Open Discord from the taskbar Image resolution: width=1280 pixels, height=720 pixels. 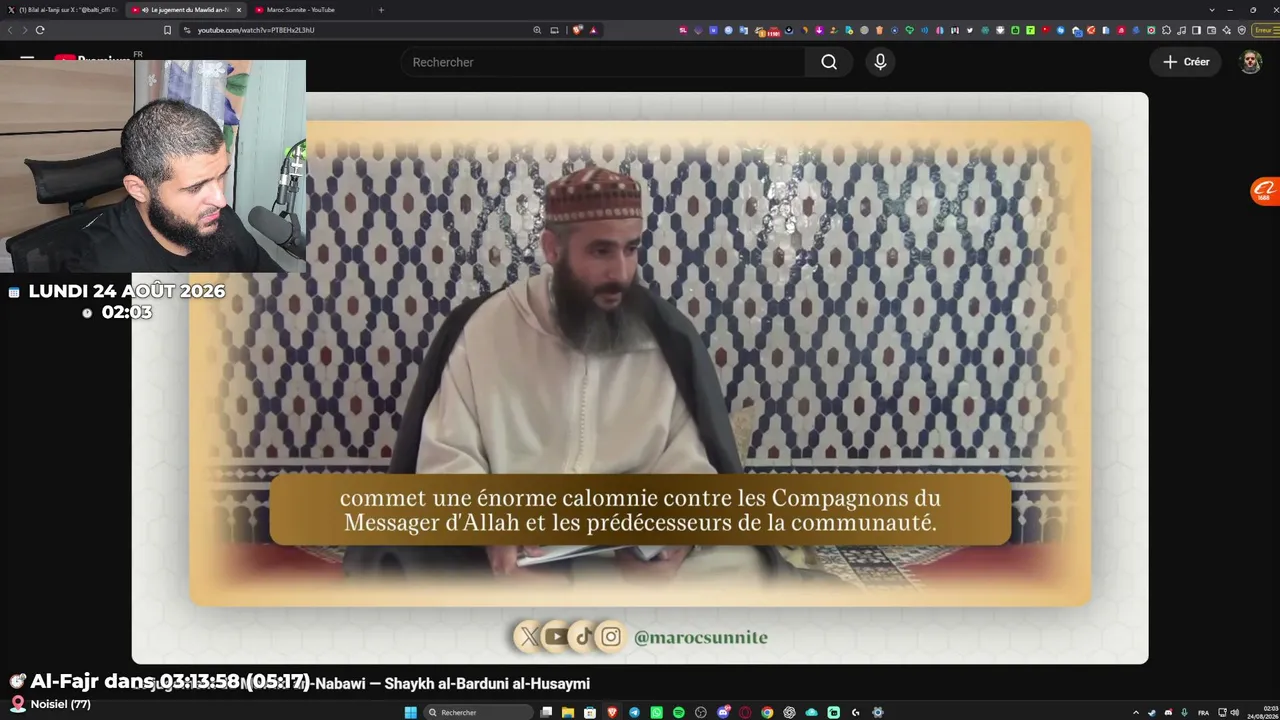pos(723,712)
